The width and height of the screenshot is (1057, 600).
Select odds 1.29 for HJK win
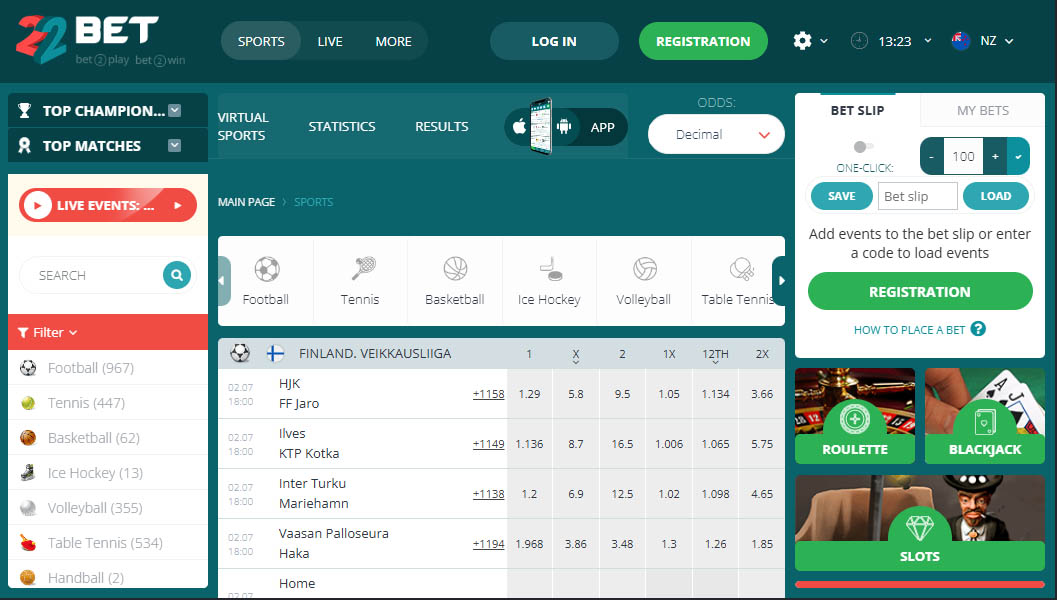529,394
